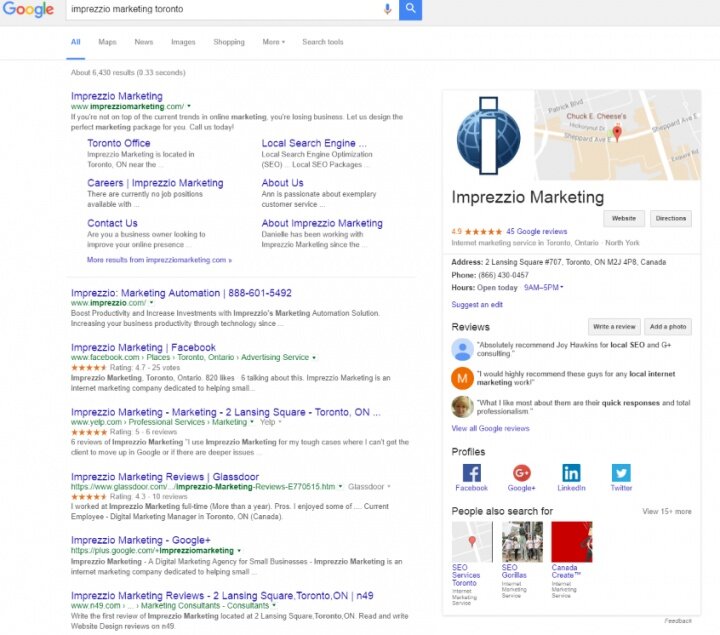Switch to the Maps tab

tap(107, 42)
